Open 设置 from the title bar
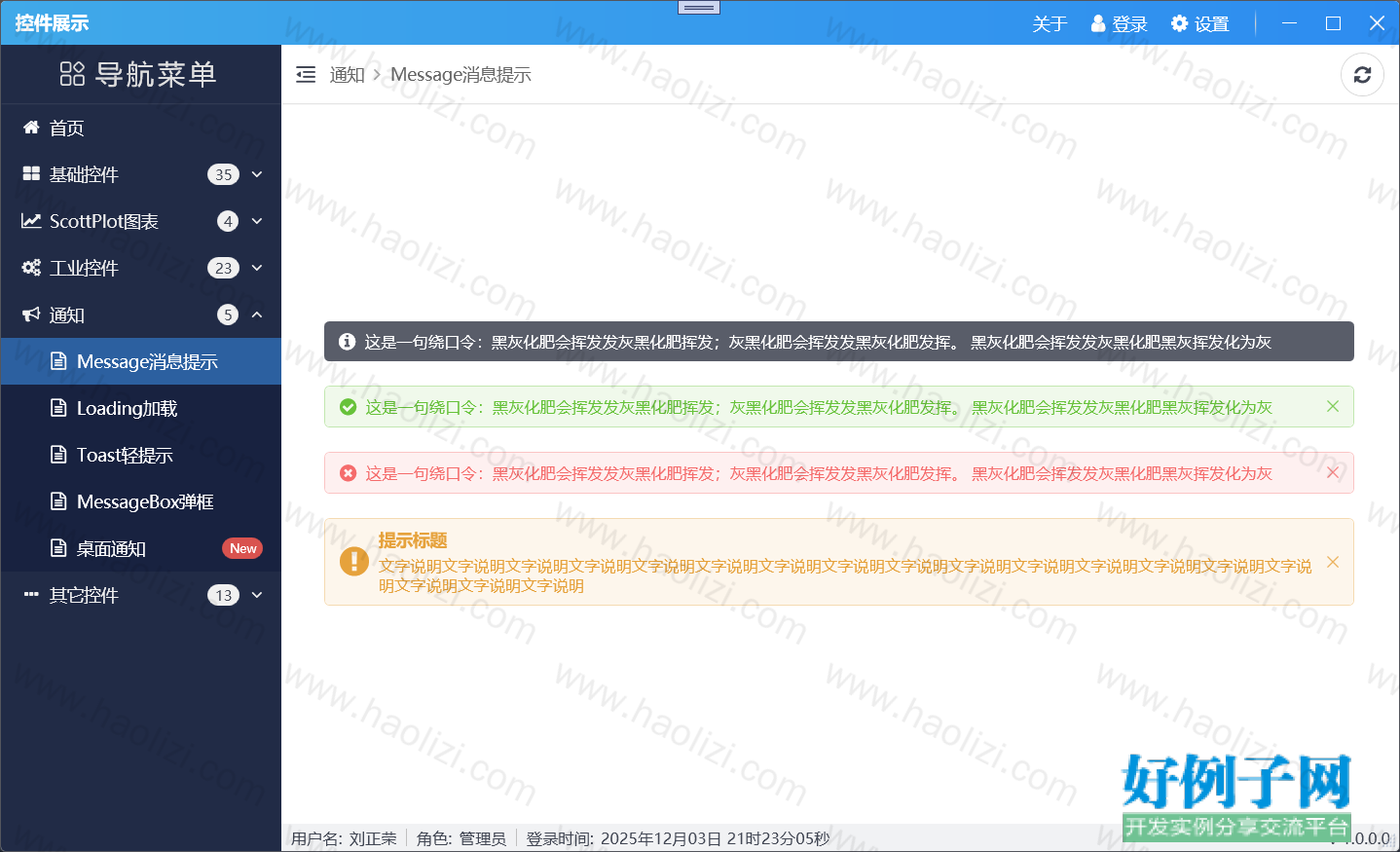 (x=1211, y=23)
